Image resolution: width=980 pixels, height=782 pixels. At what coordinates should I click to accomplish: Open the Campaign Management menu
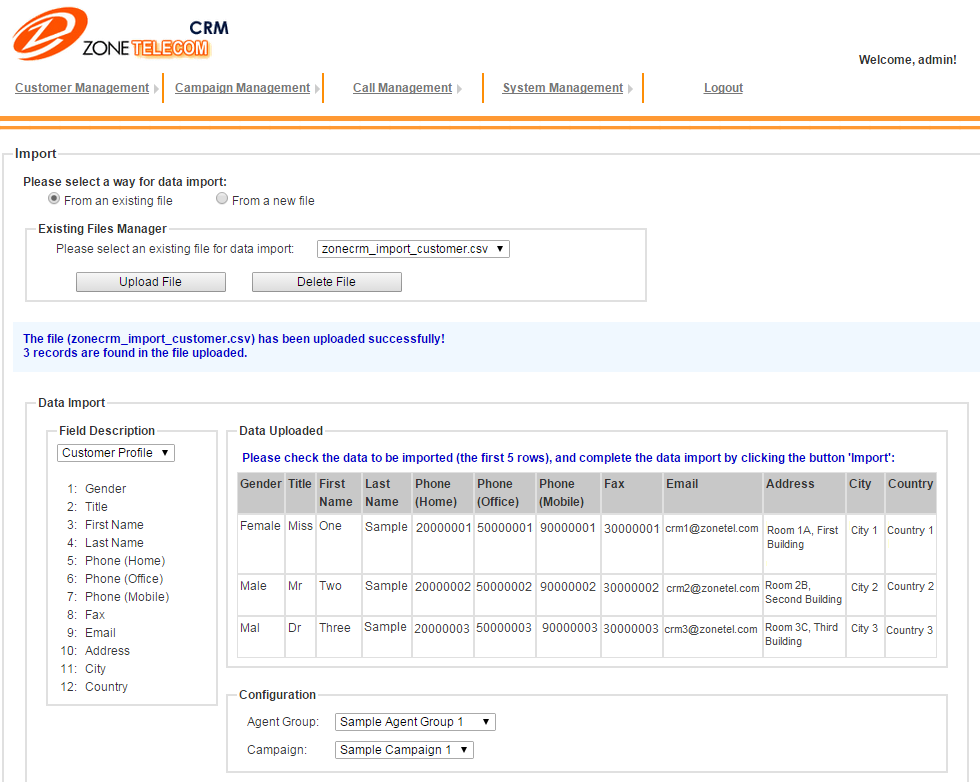pyautogui.click(x=242, y=88)
